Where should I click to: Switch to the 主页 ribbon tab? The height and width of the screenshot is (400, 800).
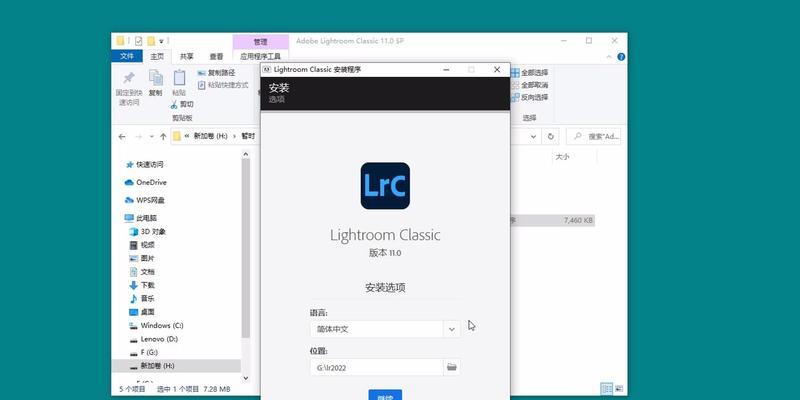coord(157,56)
